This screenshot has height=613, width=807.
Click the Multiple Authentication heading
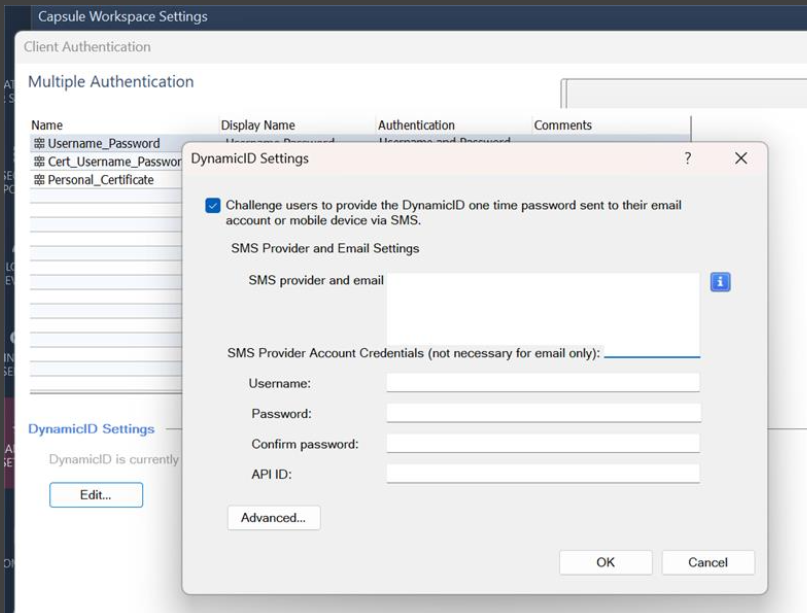(x=111, y=81)
